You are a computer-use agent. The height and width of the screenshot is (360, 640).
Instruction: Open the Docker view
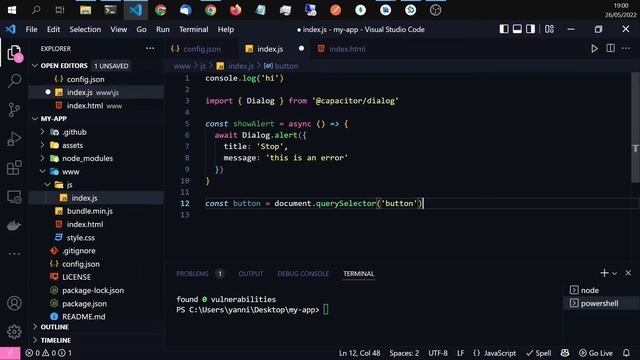tap(14, 225)
